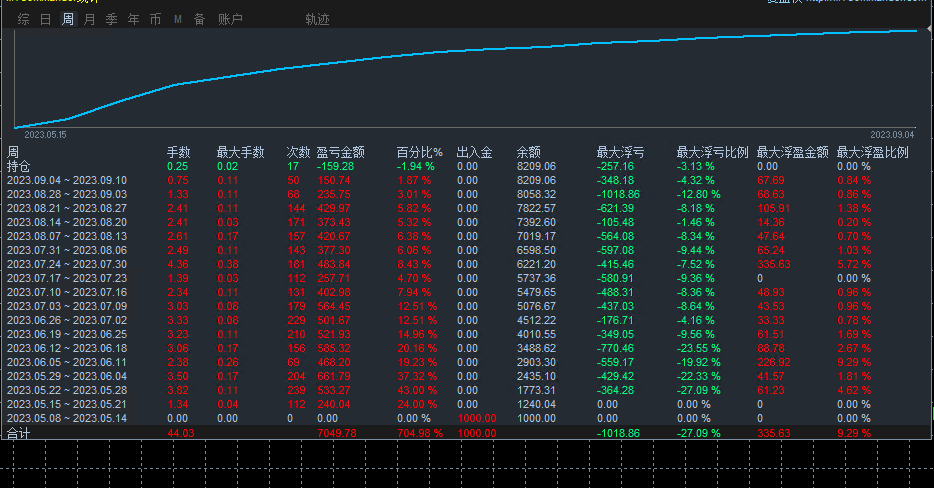Click max floating loss -1018.86 in August row
This screenshot has width=934, height=488.
coord(618,194)
